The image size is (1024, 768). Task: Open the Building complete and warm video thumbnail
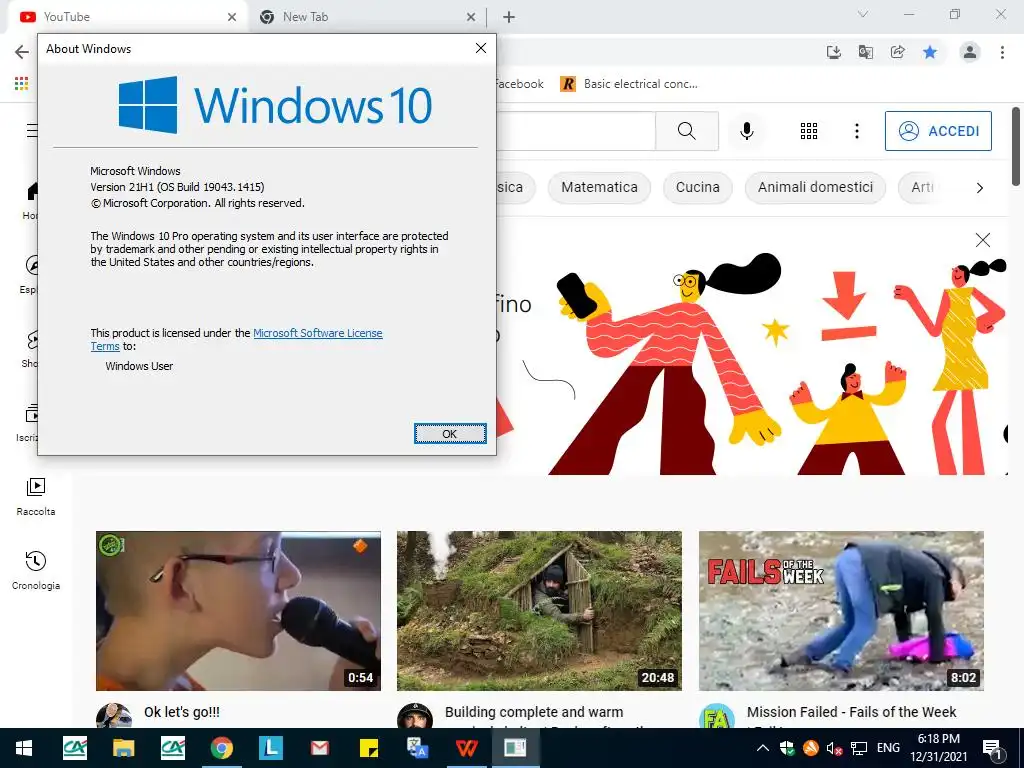[x=539, y=611]
